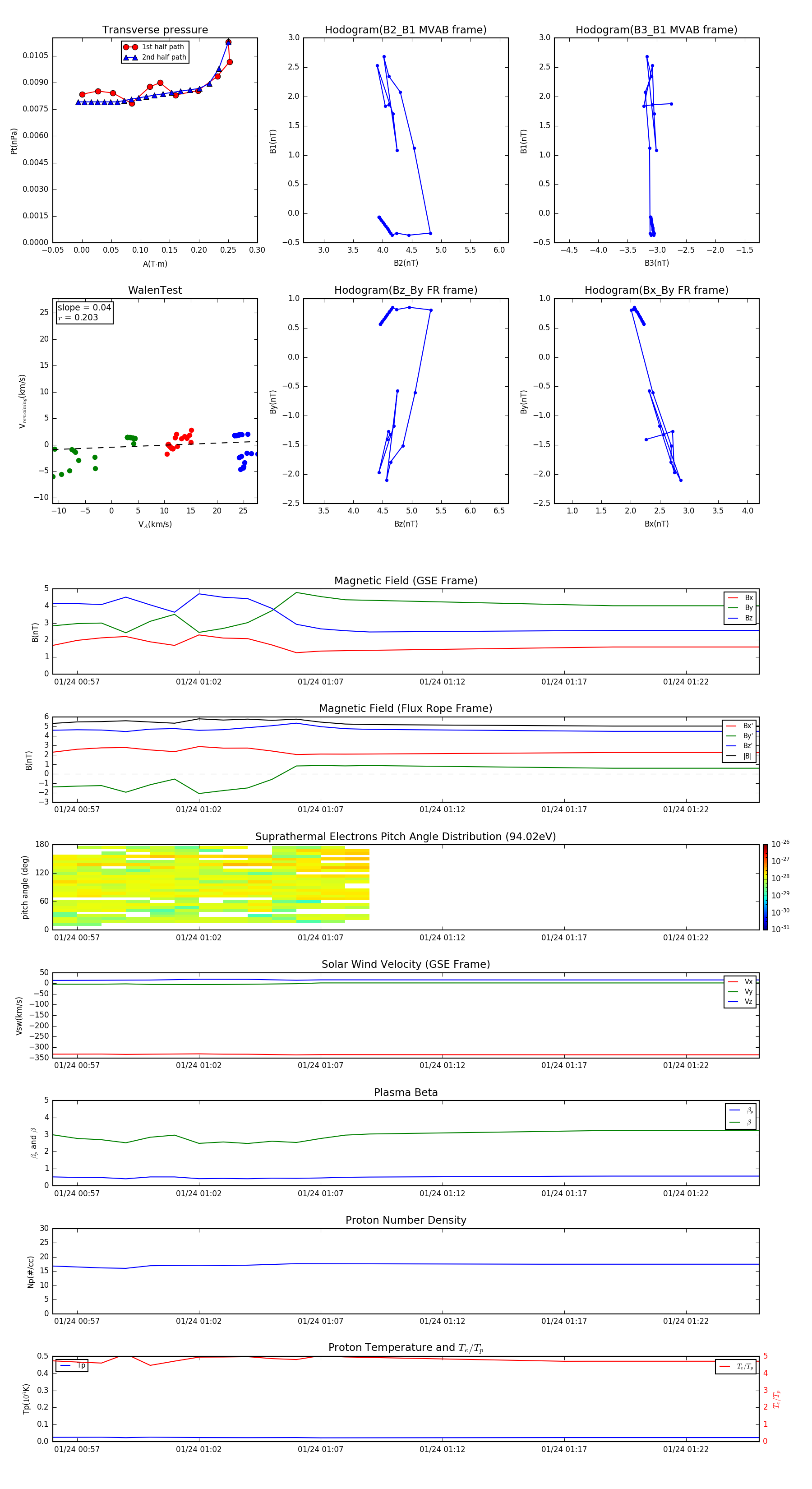
Task: Click the 'Proton Temperature and Te/Tp' title
Action: point(406,1347)
